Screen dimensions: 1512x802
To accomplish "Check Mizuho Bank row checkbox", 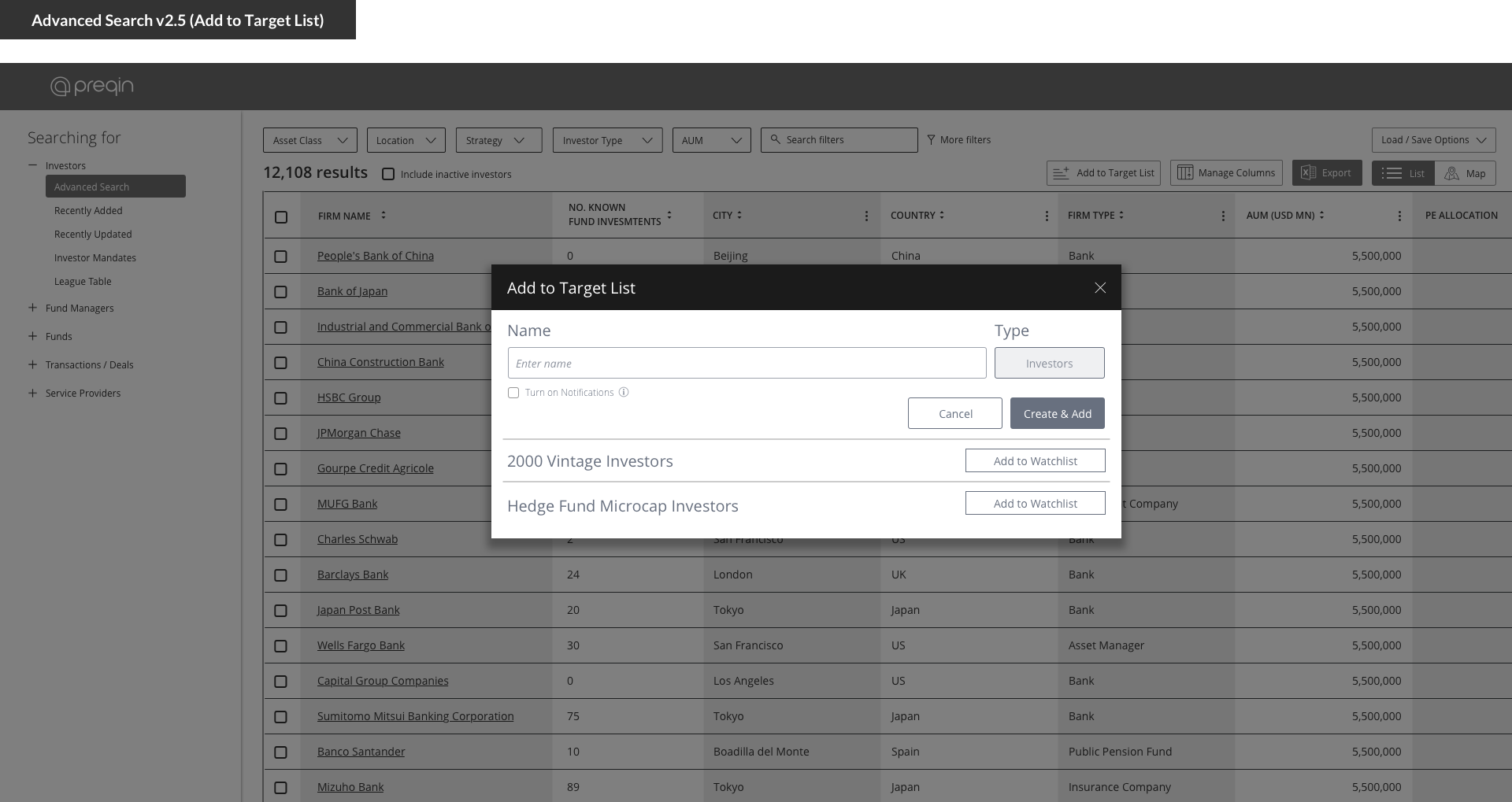I will (x=281, y=787).
